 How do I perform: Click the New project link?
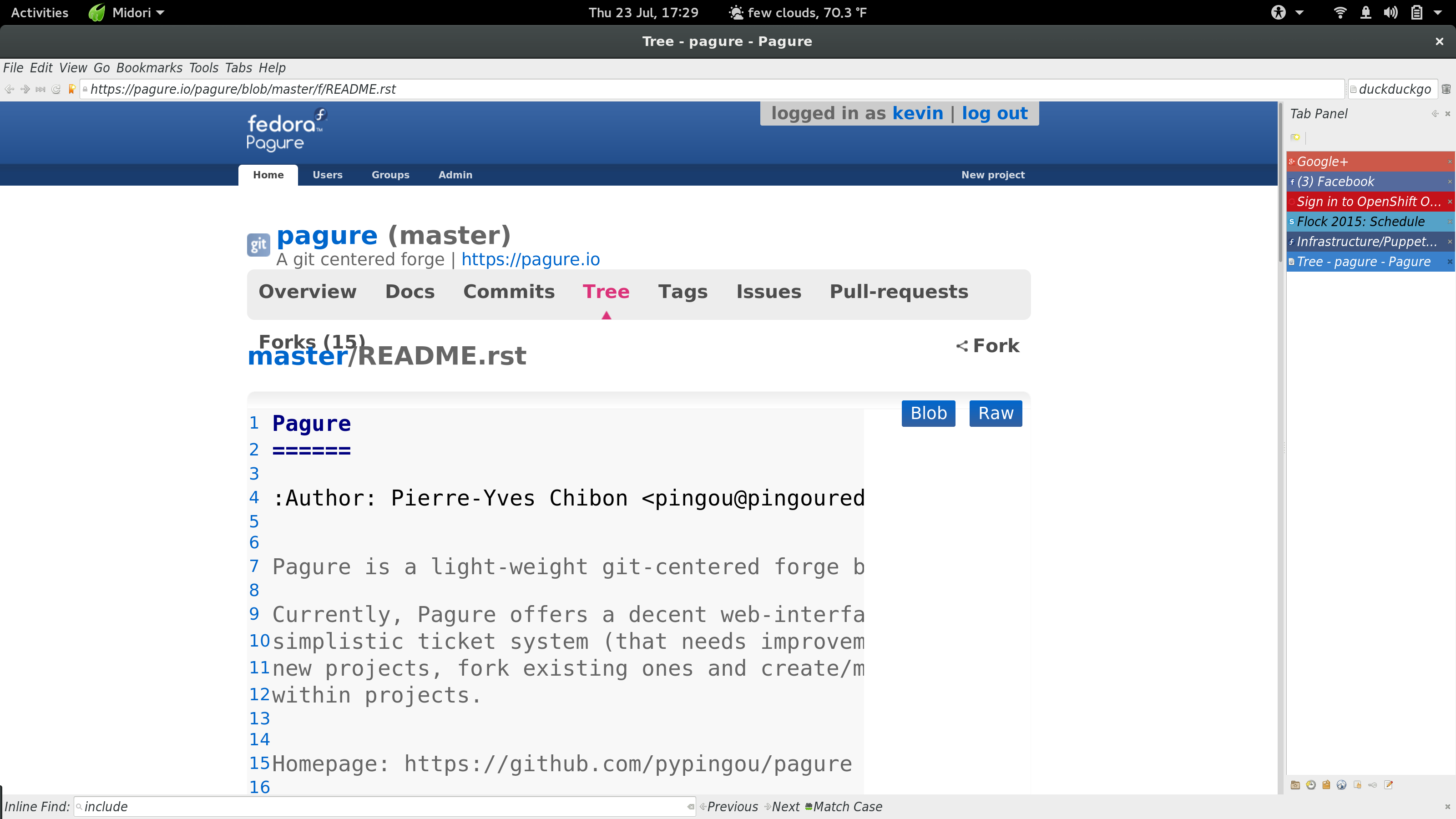coord(992,175)
